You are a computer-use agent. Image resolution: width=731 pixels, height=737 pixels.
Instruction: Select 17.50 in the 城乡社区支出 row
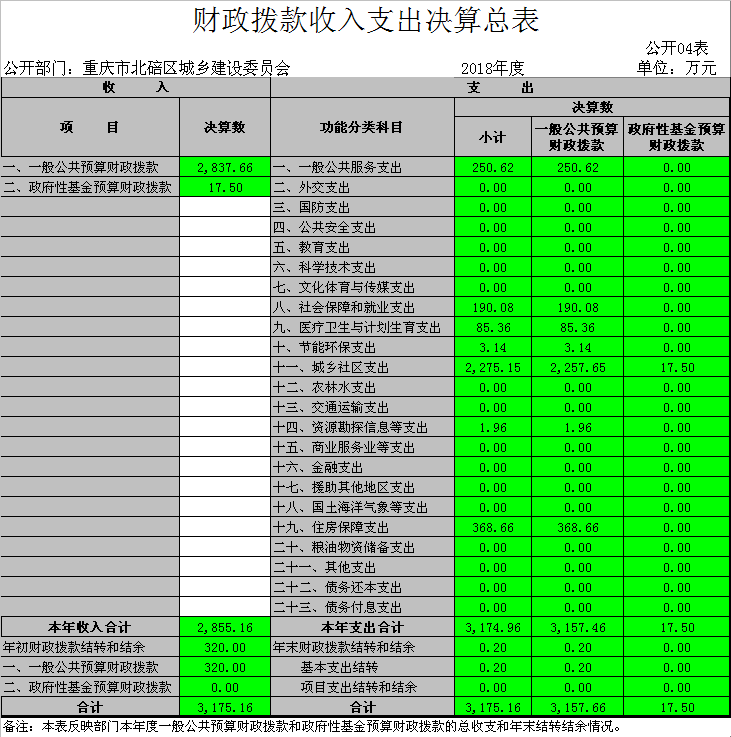[676, 367]
